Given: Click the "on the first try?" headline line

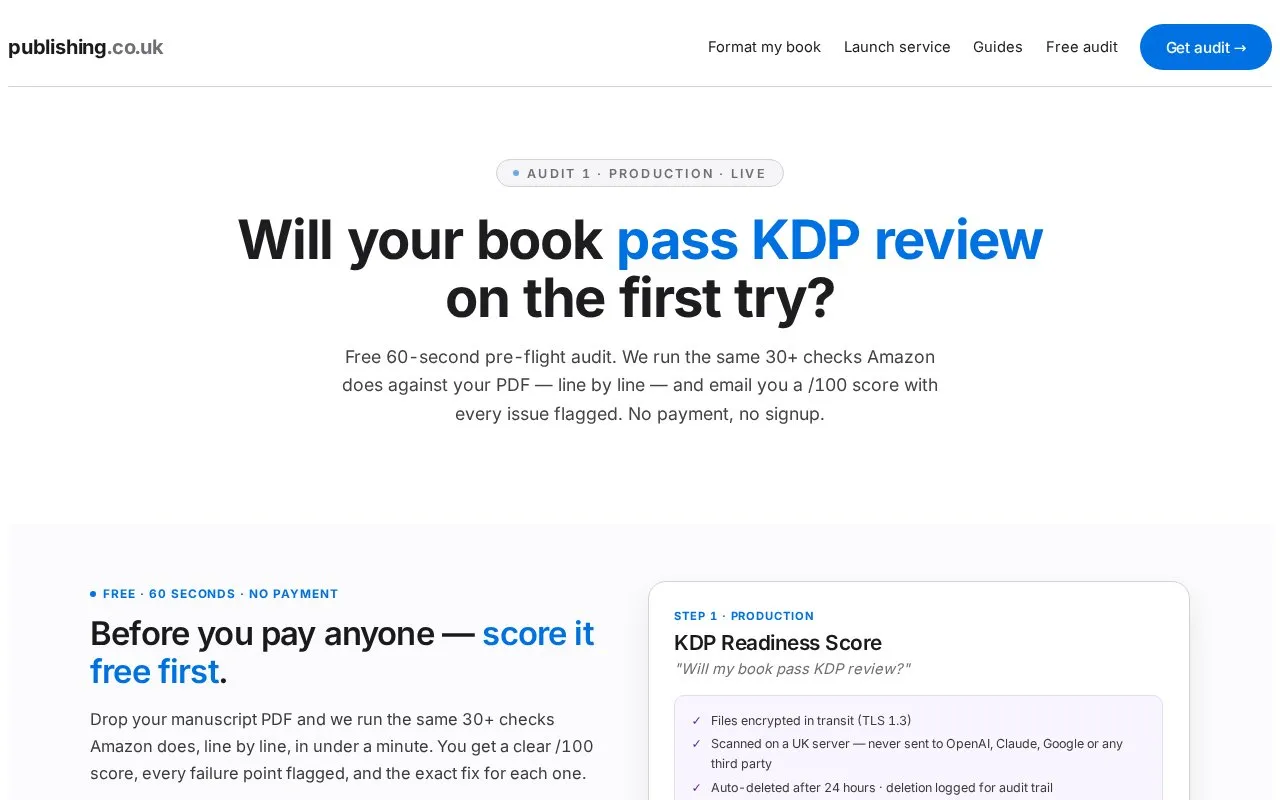Looking at the screenshot, I should pyautogui.click(x=640, y=298).
